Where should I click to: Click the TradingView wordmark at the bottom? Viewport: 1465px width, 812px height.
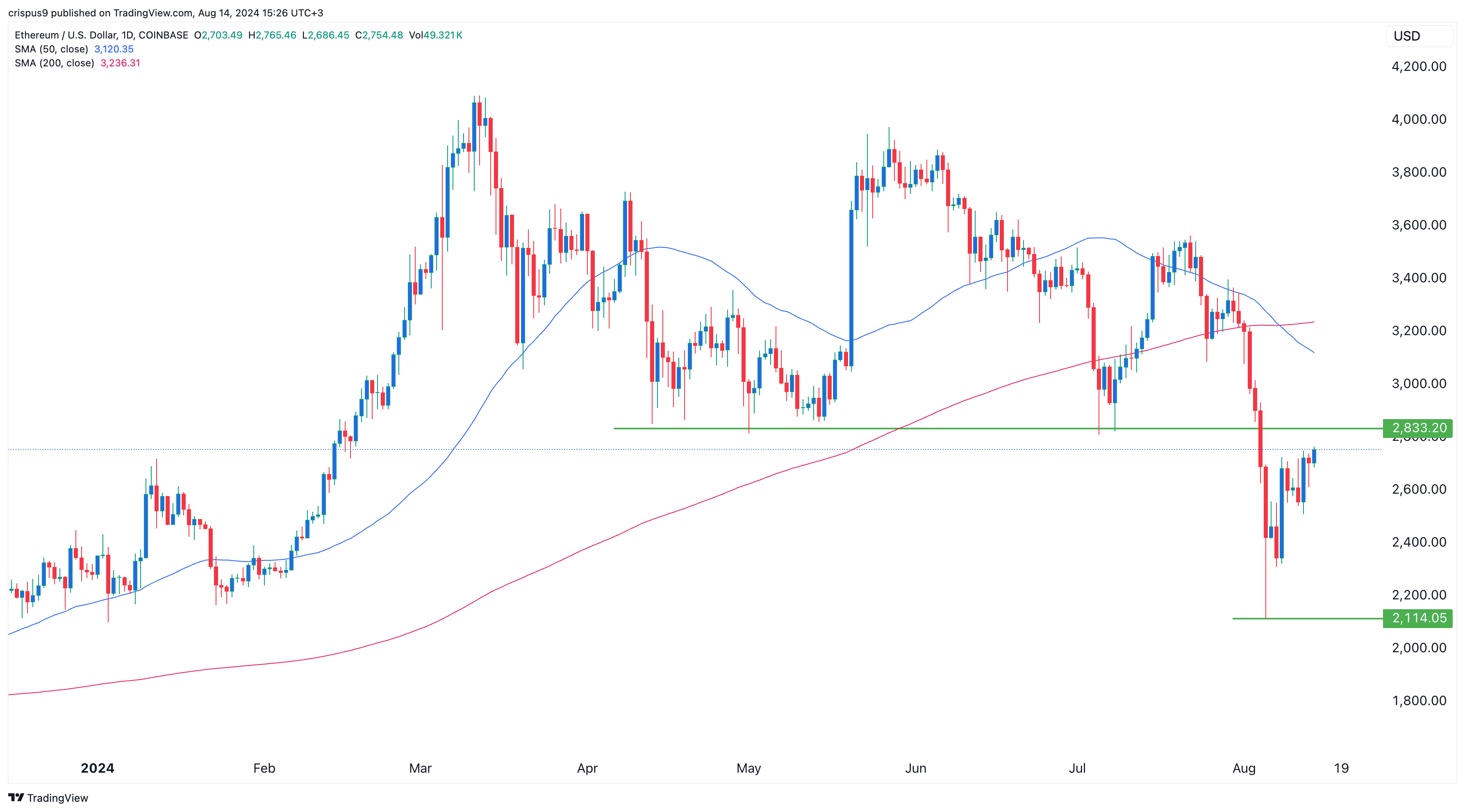coord(57,798)
